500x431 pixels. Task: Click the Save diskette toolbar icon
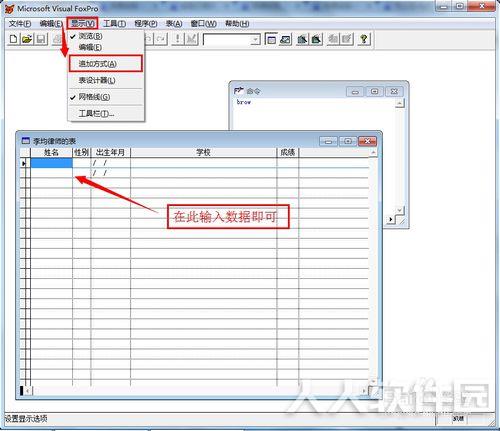41,39
